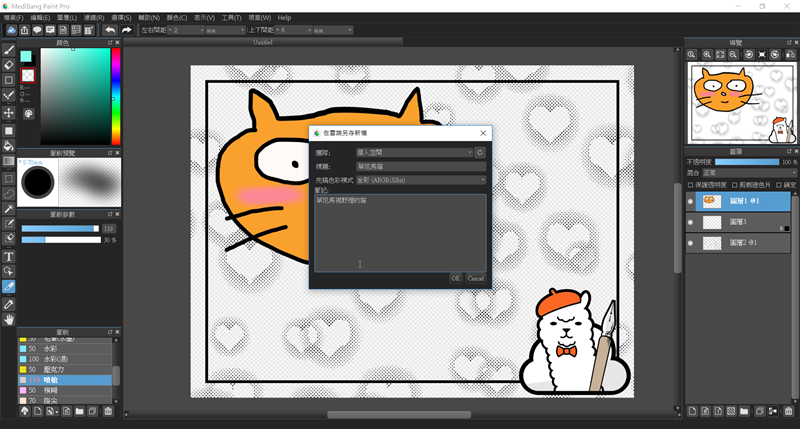
Task: Click the Undo arrow in toolbar
Action: pyautogui.click(x=109, y=30)
